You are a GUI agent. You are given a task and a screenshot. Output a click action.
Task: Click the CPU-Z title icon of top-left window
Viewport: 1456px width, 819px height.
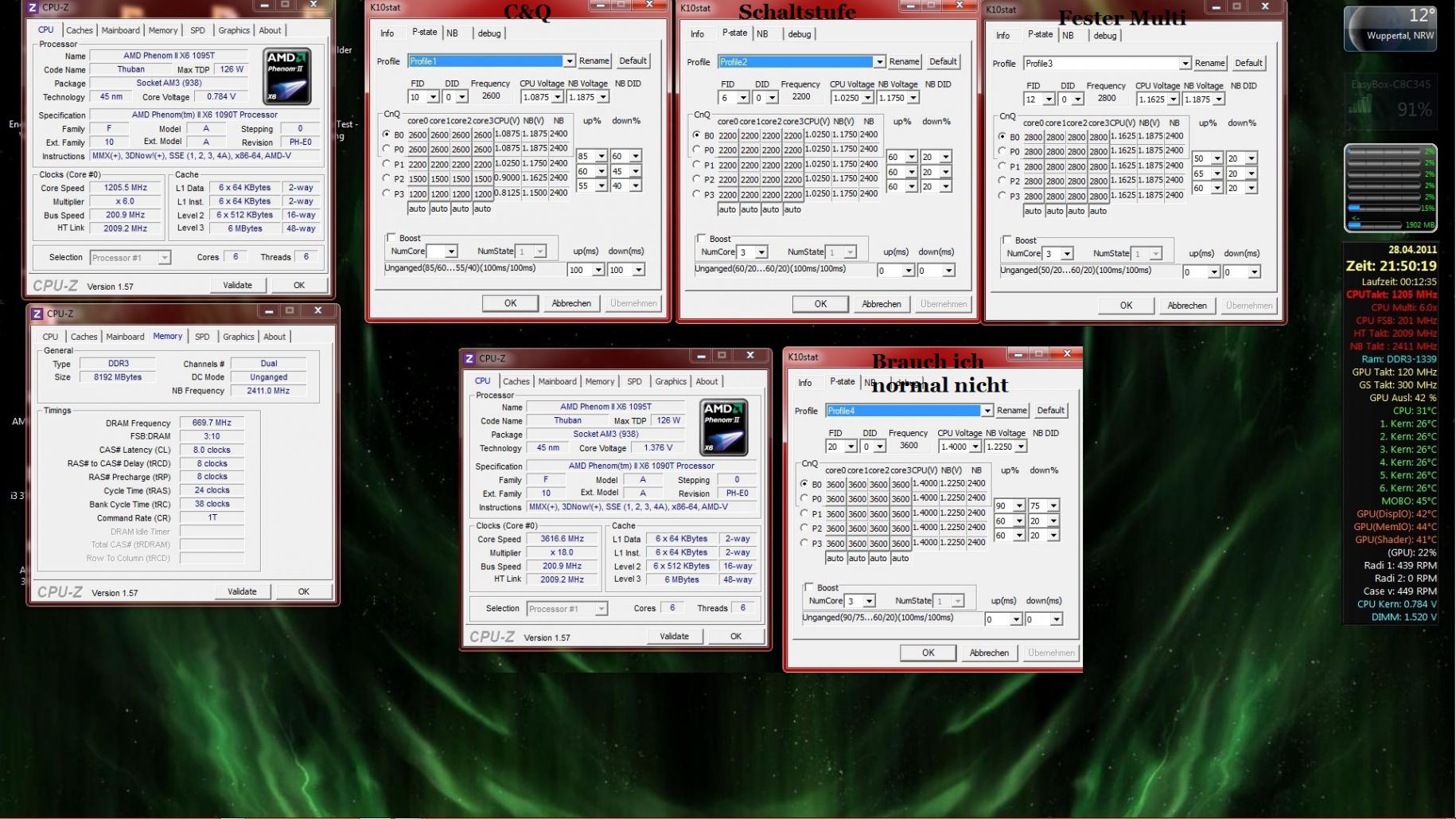(x=33, y=7)
